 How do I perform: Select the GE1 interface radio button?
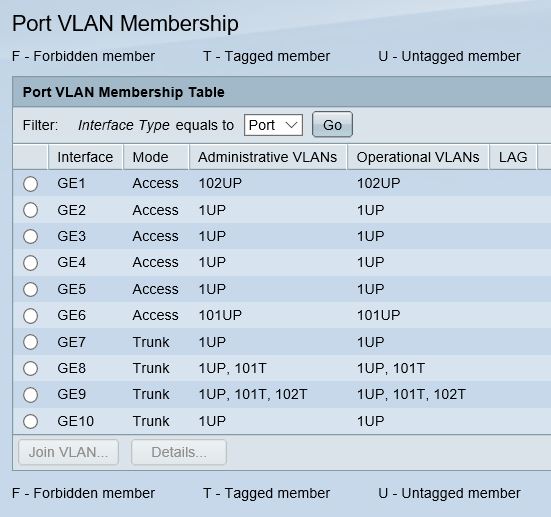(31, 184)
